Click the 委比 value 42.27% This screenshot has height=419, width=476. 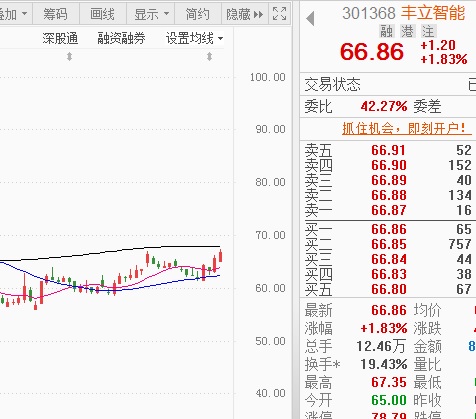[384, 107]
